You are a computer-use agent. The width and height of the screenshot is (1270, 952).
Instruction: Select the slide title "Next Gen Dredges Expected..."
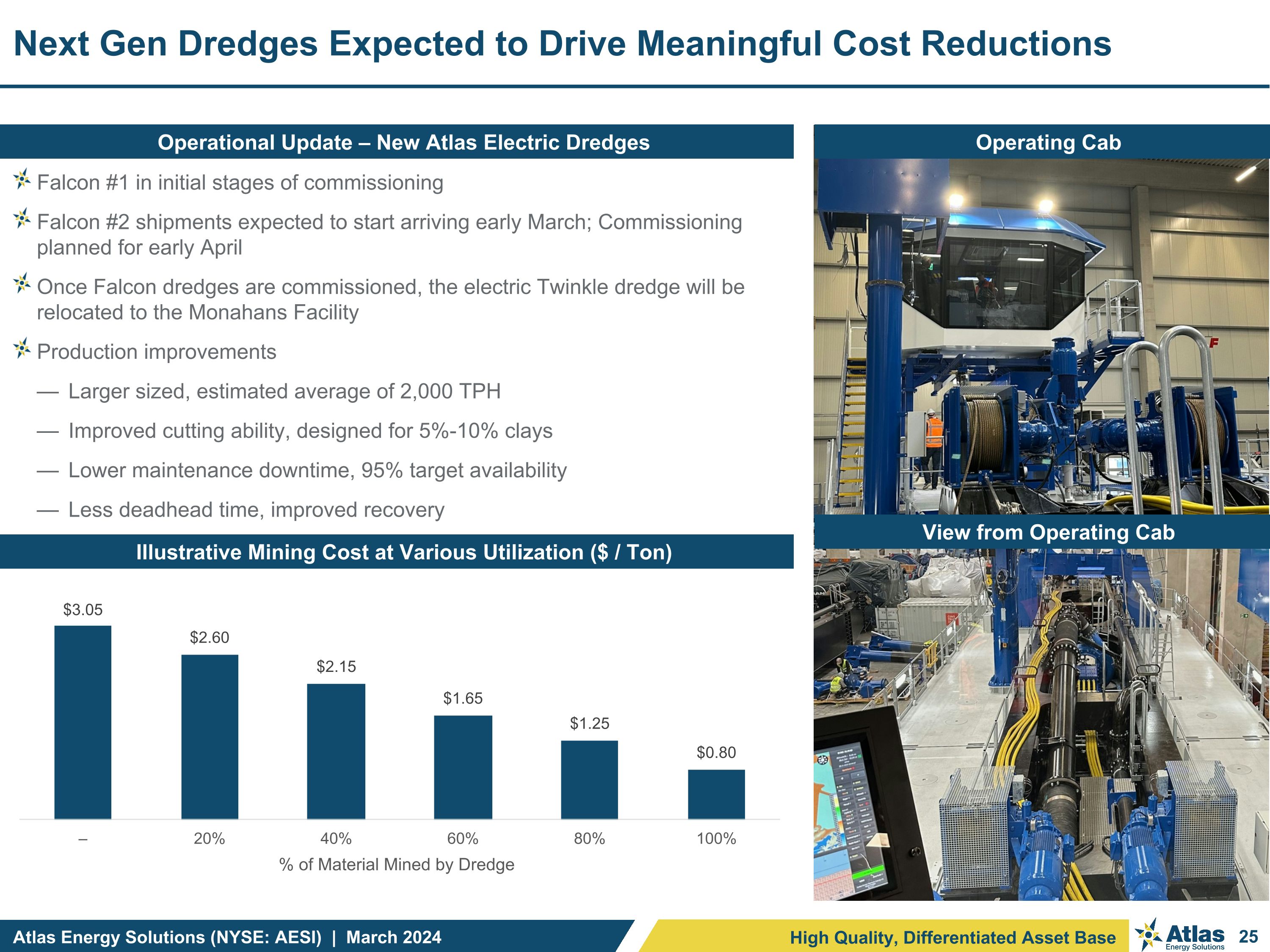pos(563,44)
